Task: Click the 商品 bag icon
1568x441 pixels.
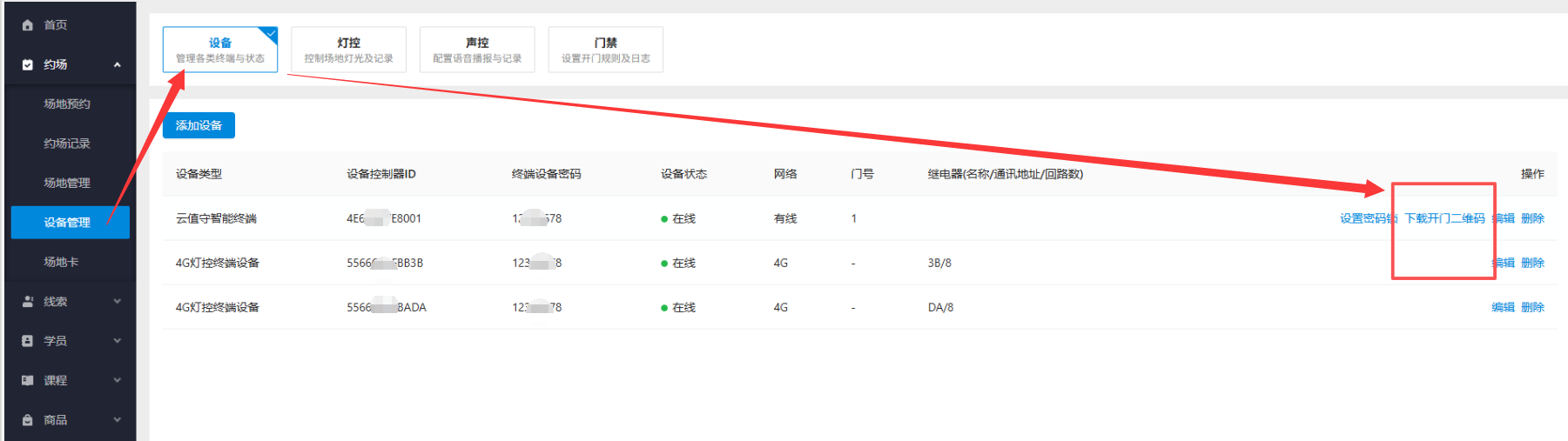Action: 27,420
